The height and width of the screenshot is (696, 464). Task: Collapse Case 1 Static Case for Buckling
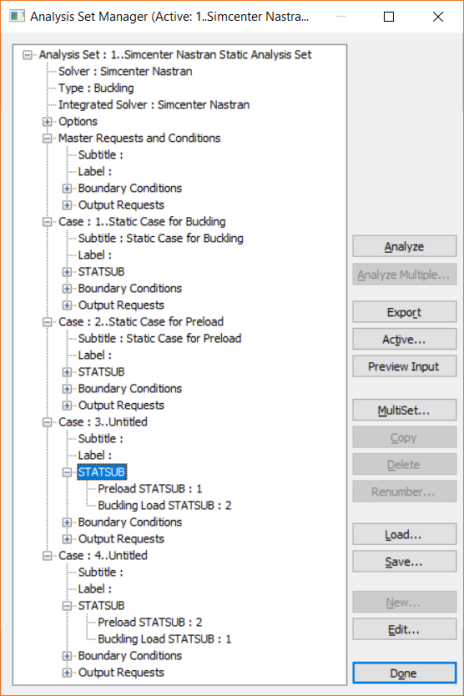47,221
